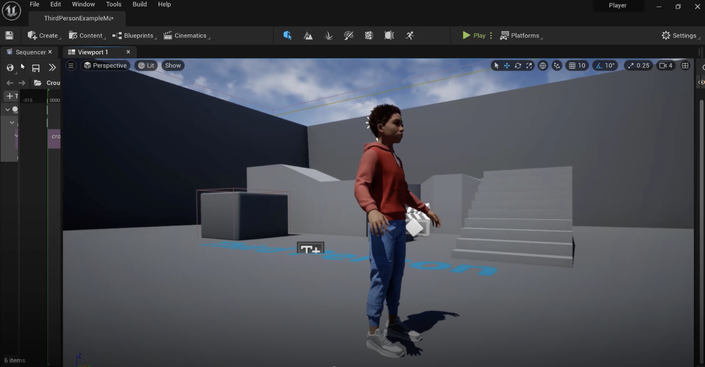Click the Play button
The image size is (705, 367).
point(474,36)
